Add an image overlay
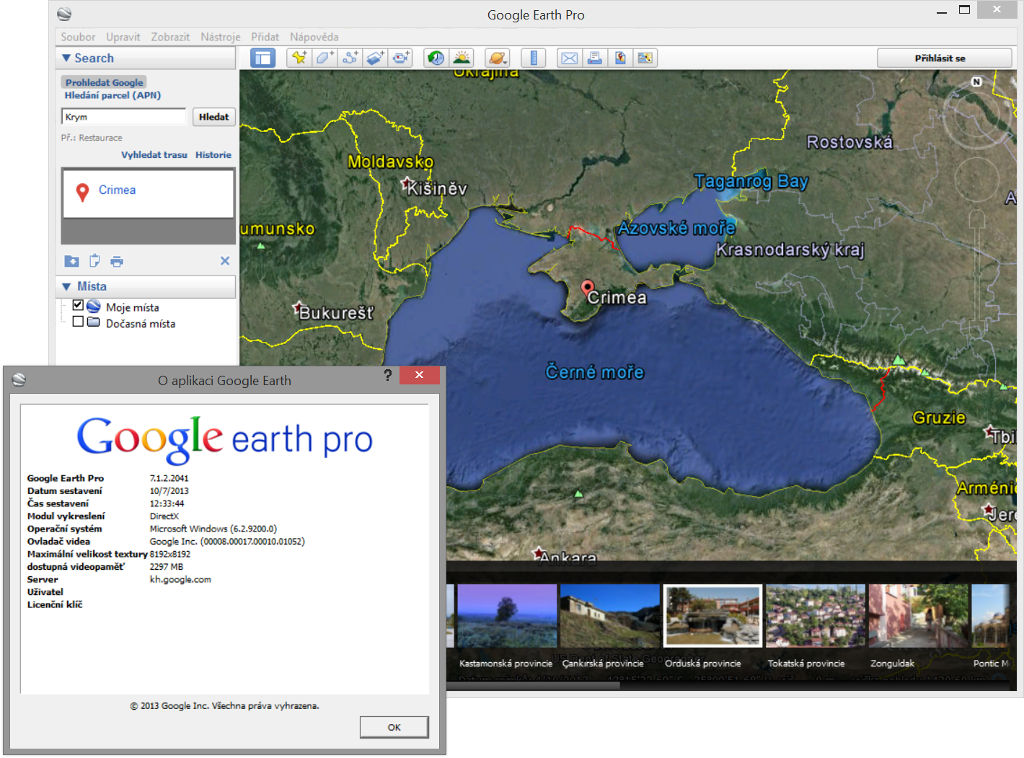The image size is (1024, 758). (375, 58)
